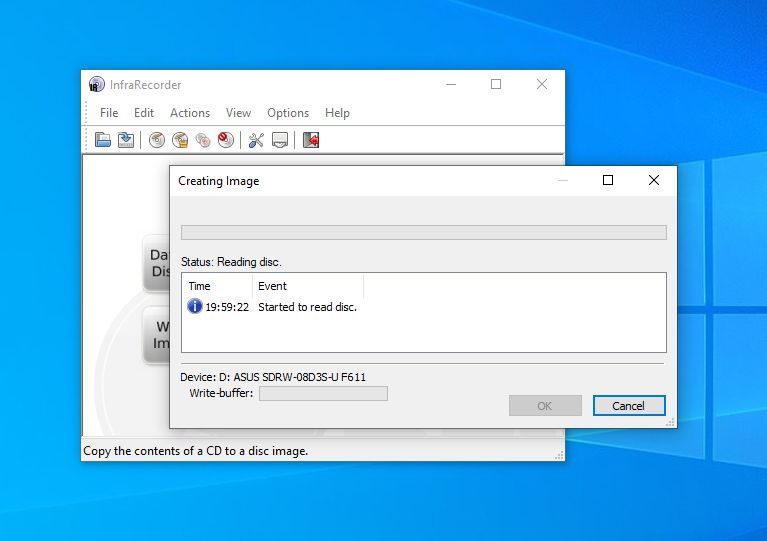Click the info icon beside 19:59:22

point(195,306)
